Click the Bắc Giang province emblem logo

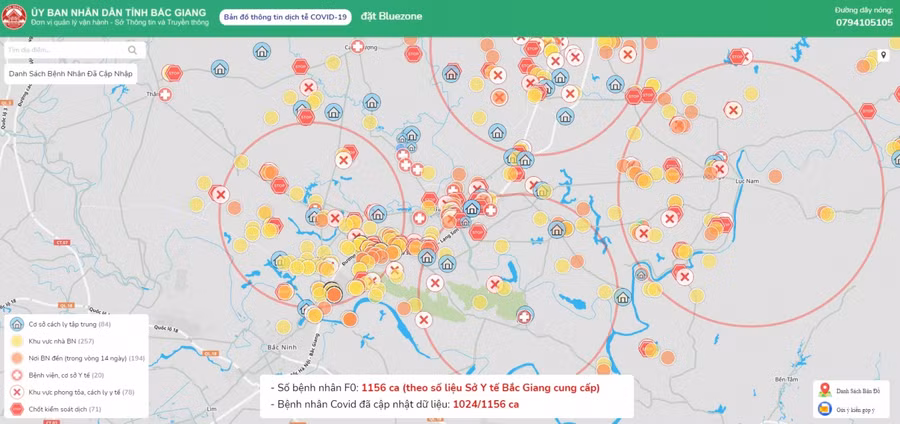point(13,16)
